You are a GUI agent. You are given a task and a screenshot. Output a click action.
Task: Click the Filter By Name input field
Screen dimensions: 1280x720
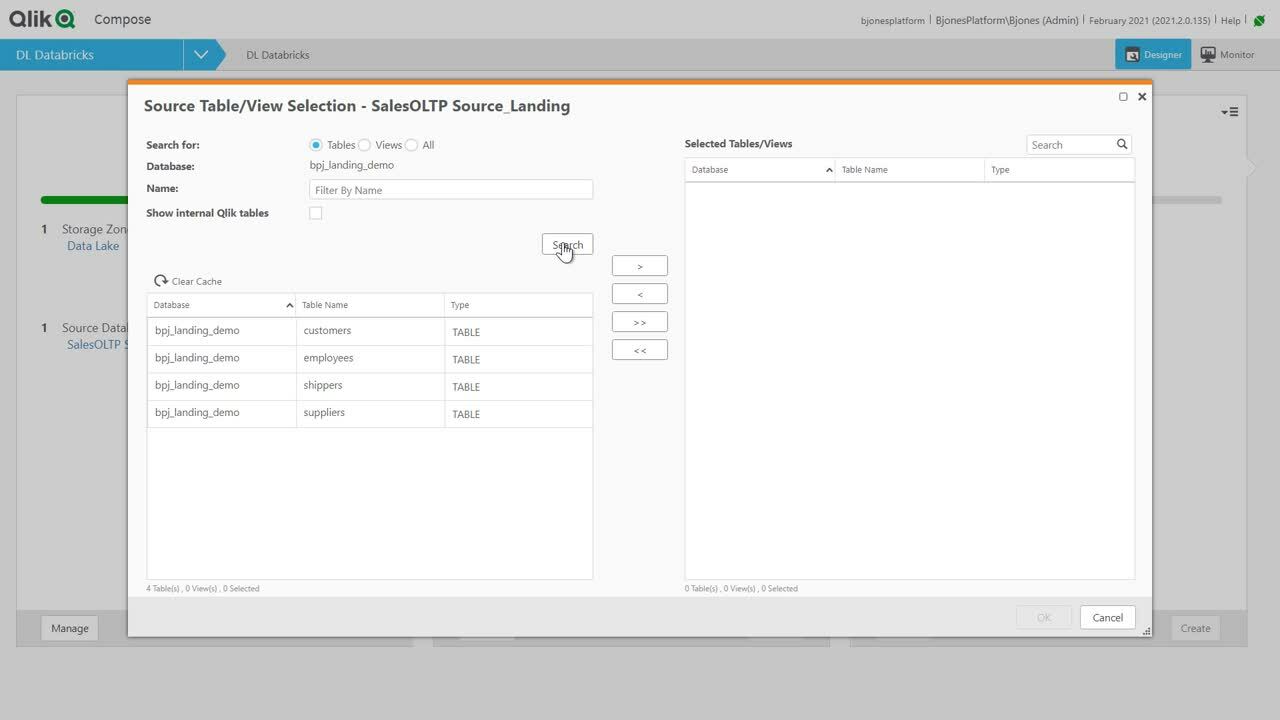pos(451,190)
